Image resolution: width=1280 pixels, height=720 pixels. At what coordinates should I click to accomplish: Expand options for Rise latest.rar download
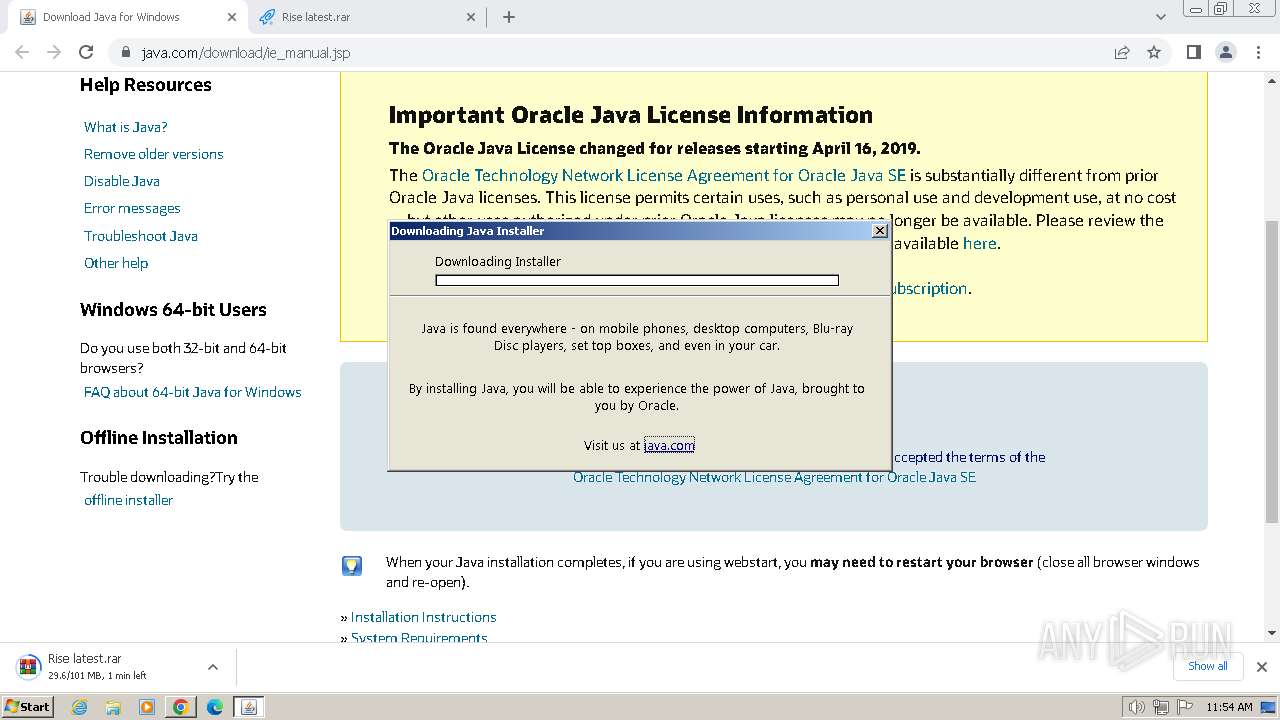pyautogui.click(x=212, y=667)
